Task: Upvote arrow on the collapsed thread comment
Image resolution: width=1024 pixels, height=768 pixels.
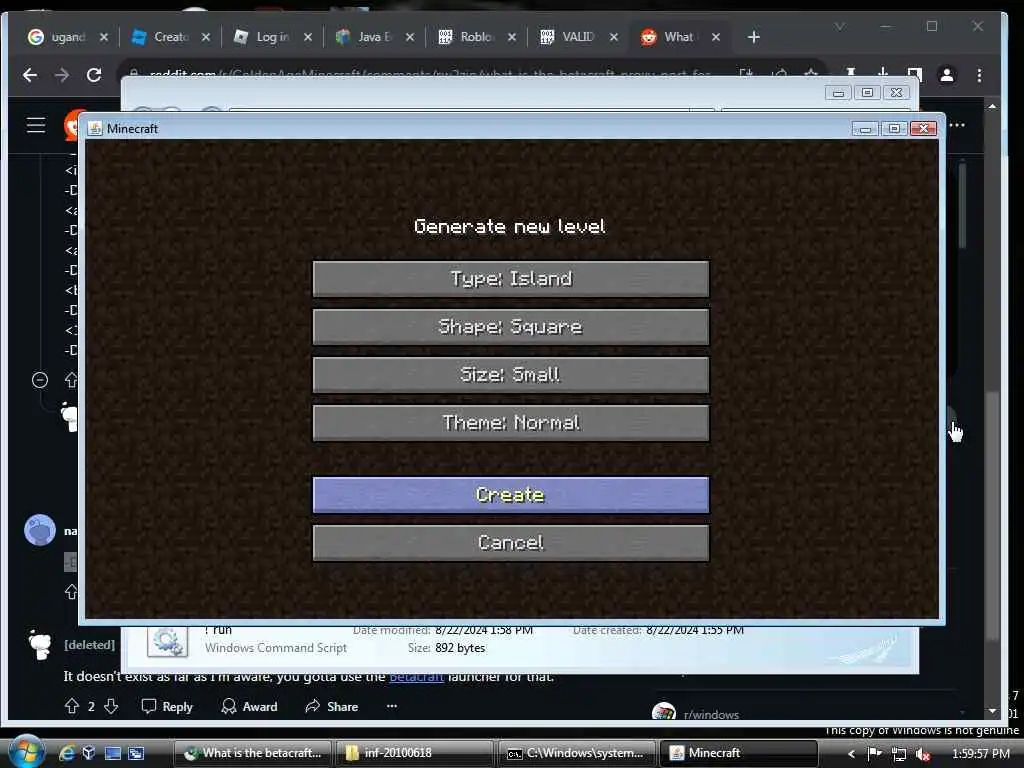Action: point(72,380)
